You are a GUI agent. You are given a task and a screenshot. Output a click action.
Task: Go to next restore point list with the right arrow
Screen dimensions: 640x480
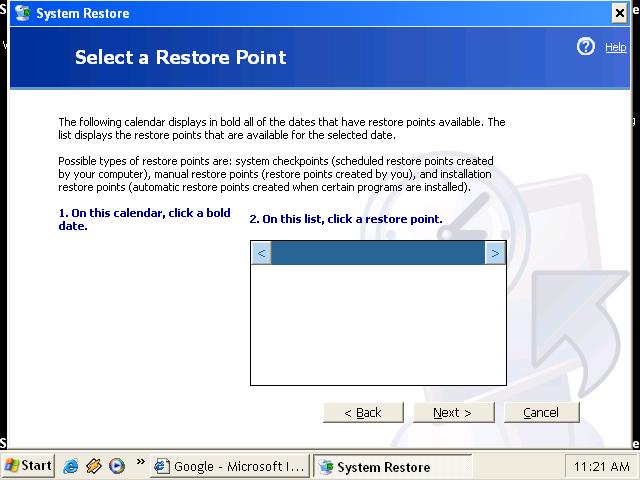tap(495, 253)
